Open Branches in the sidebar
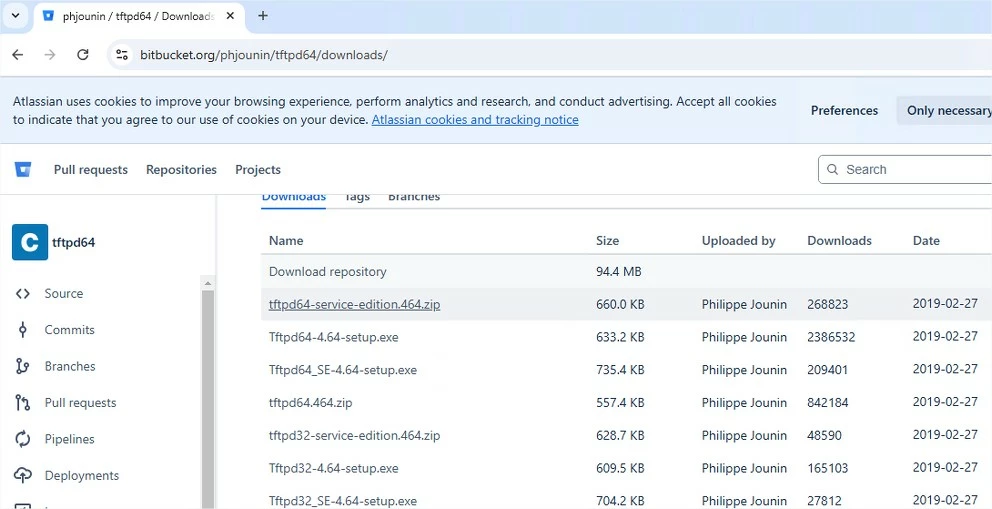992x509 pixels. pos(70,366)
